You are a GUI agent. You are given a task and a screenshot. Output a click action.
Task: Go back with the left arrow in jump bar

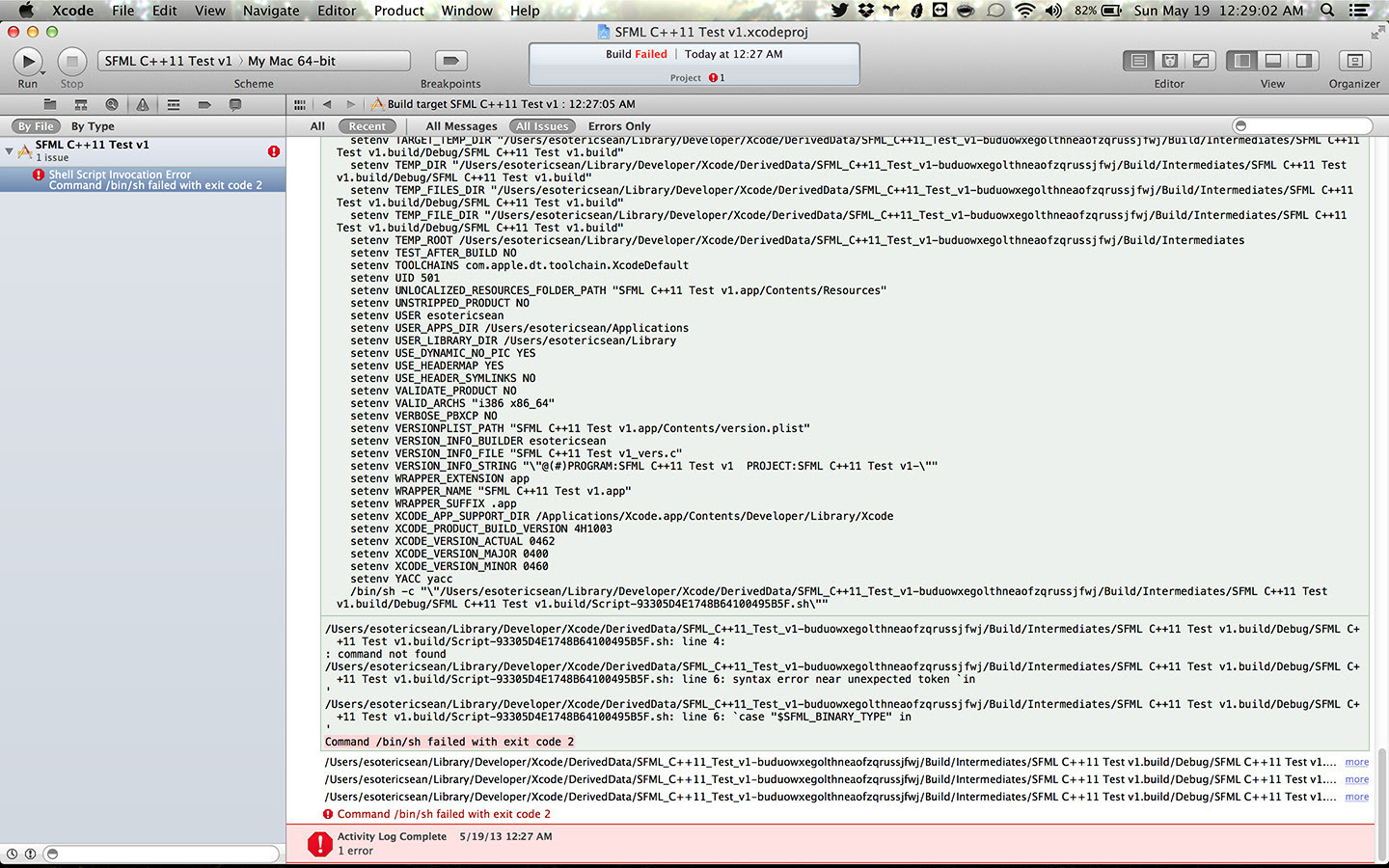pyautogui.click(x=327, y=104)
